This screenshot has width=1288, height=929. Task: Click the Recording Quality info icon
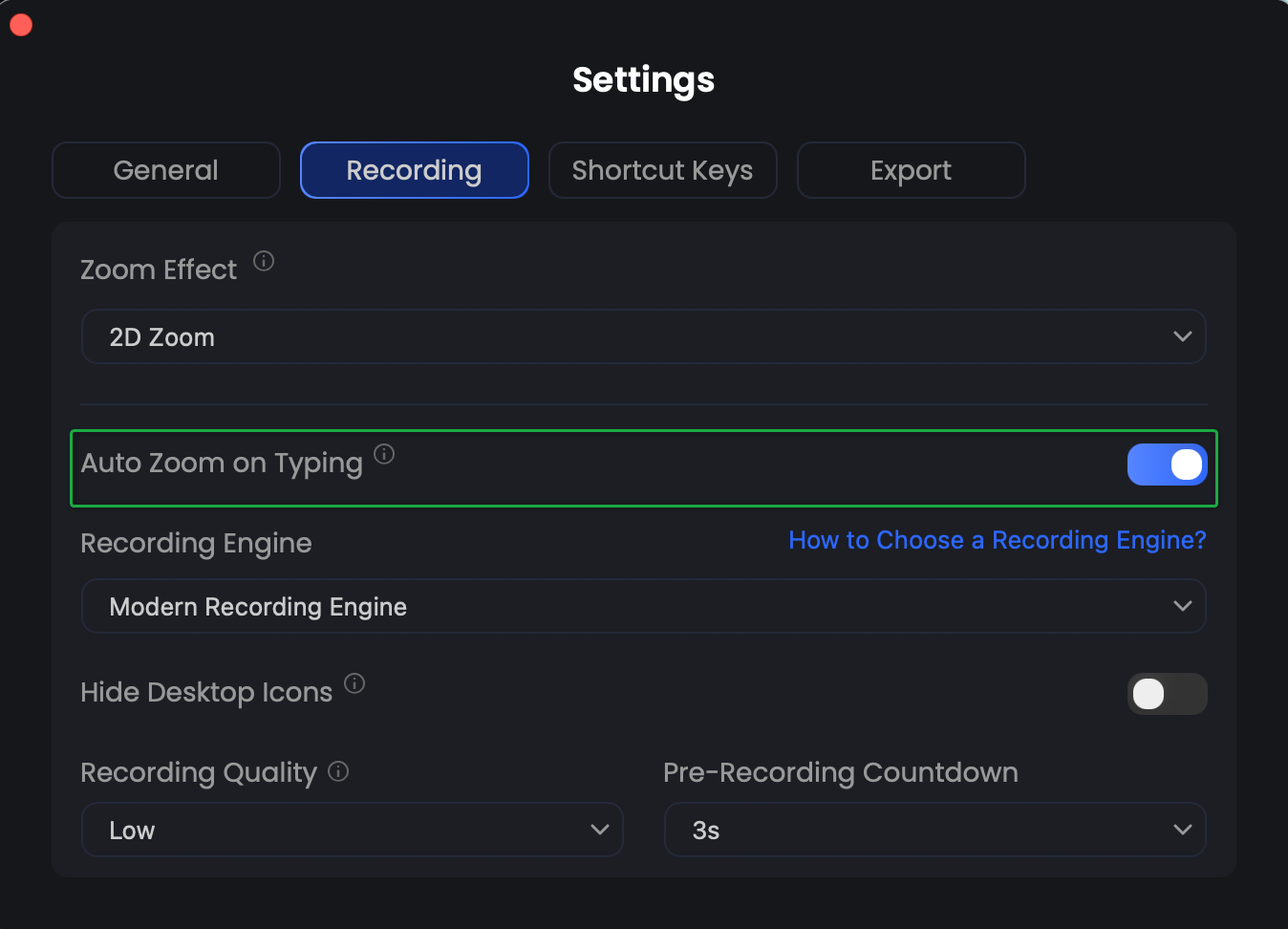tap(338, 771)
